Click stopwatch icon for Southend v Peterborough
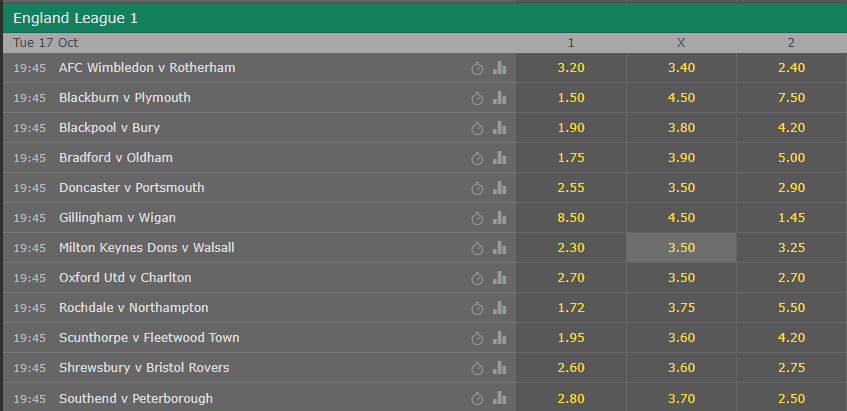The height and width of the screenshot is (411, 847). click(x=477, y=399)
